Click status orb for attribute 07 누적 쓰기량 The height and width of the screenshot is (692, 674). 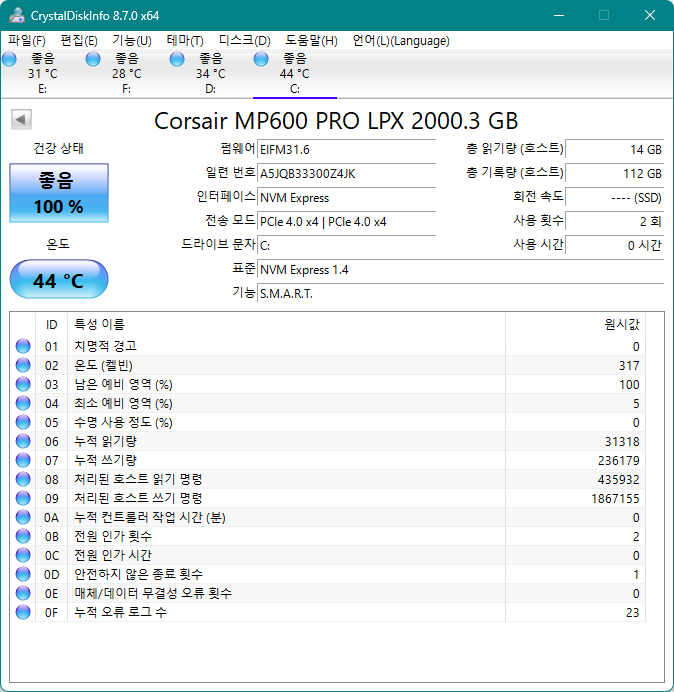pos(23,460)
